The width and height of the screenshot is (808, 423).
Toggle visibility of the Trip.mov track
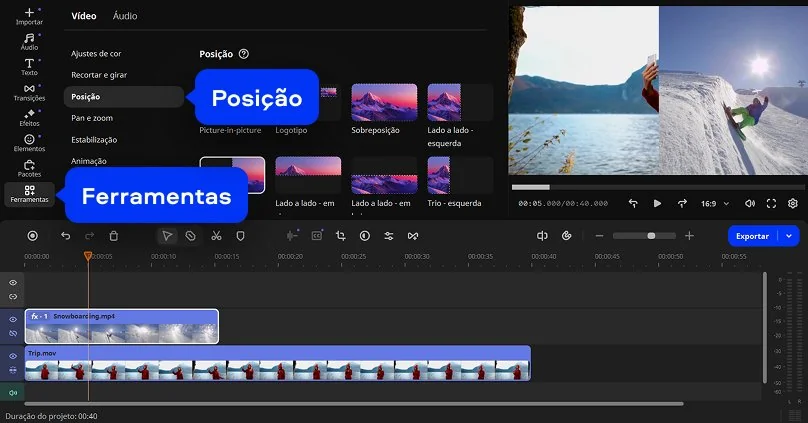click(13, 356)
